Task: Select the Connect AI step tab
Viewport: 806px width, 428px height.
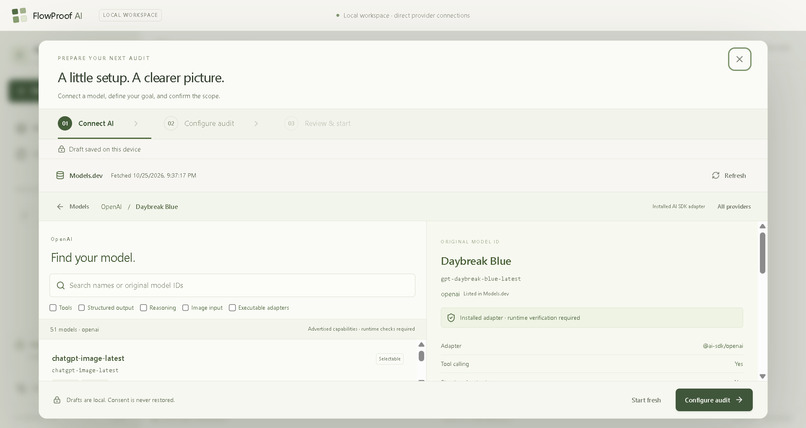Action: [x=104, y=123]
